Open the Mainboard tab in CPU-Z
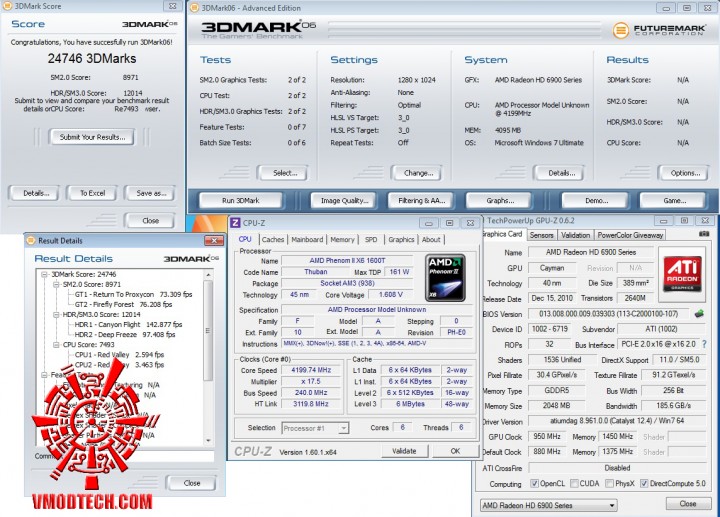720x517 pixels. (307, 239)
